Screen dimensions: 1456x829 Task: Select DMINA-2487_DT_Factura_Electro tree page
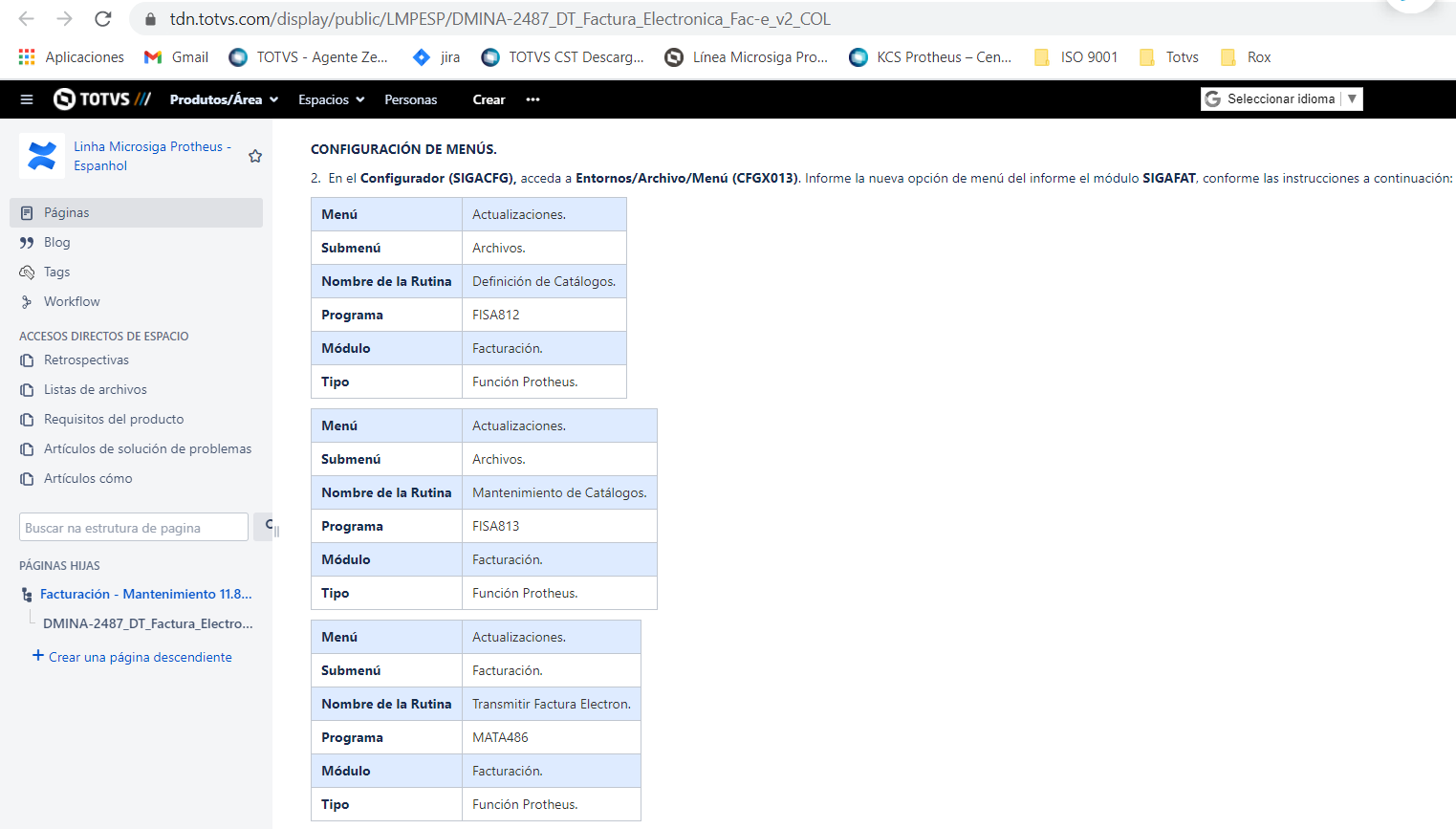pyautogui.click(x=148, y=623)
